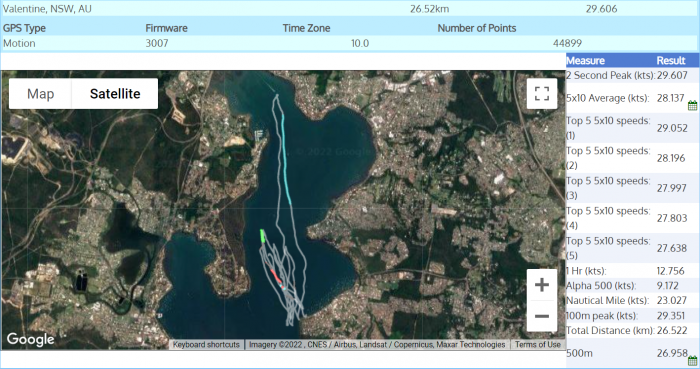Image resolution: width=700 pixels, height=369 pixels.
Task: Switch map to Satellite view
Action: coord(115,94)
